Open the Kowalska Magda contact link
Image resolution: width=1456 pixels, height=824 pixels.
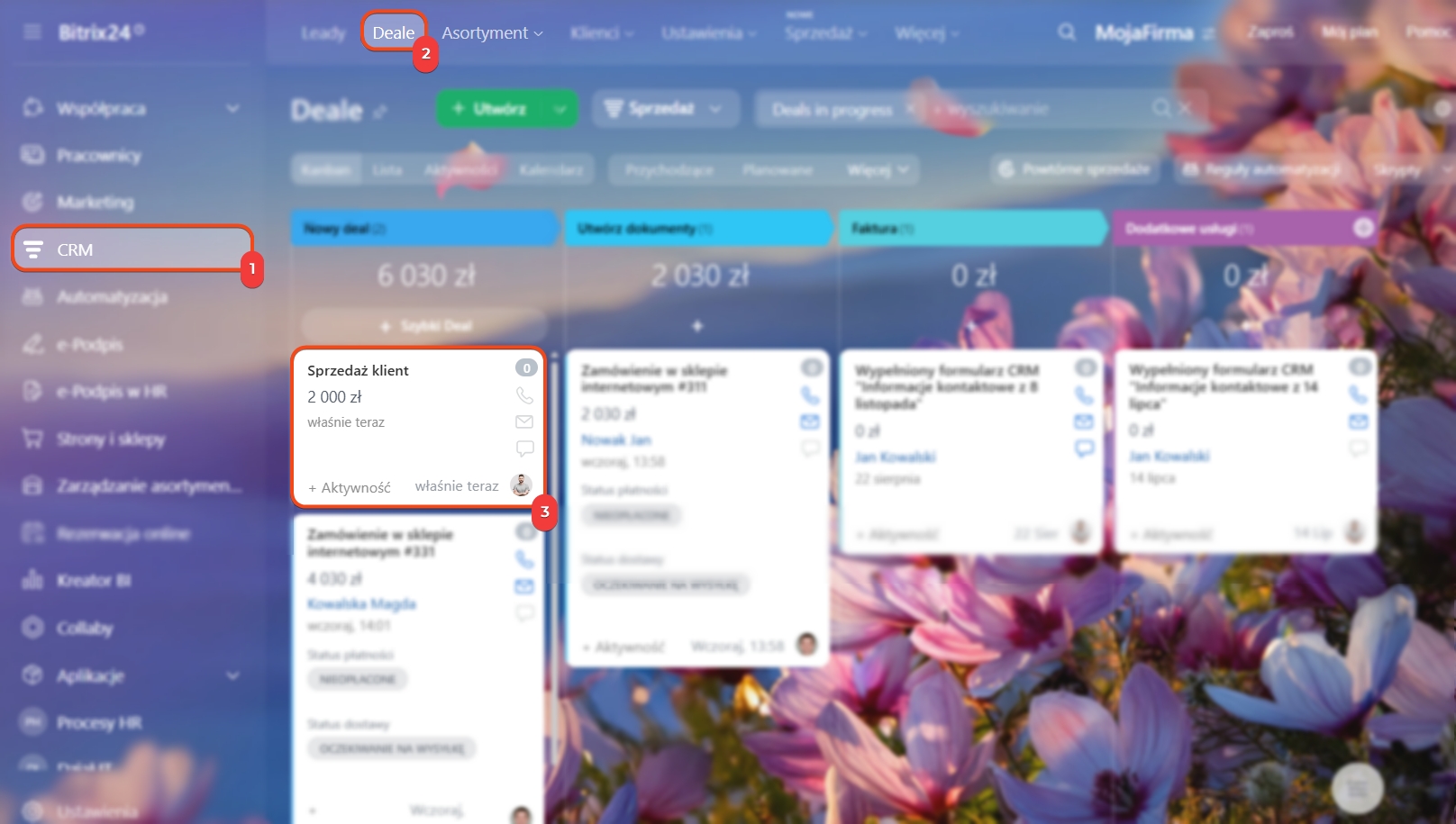coord(361,603)
